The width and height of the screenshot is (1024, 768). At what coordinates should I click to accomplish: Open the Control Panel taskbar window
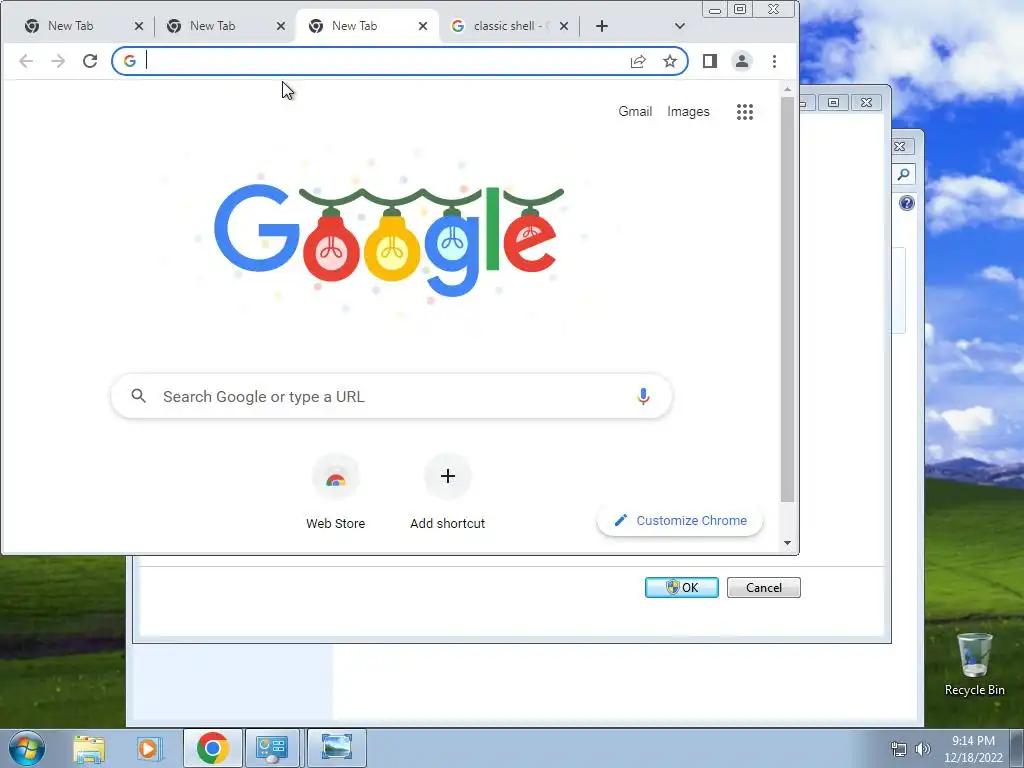[272, 748]
